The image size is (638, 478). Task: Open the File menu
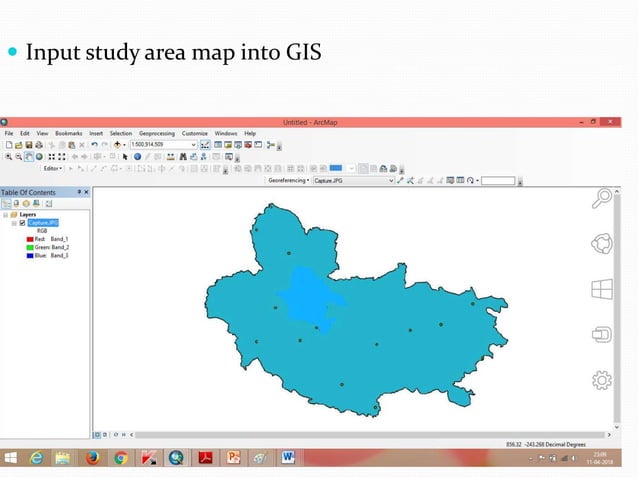tap(9, 133)
